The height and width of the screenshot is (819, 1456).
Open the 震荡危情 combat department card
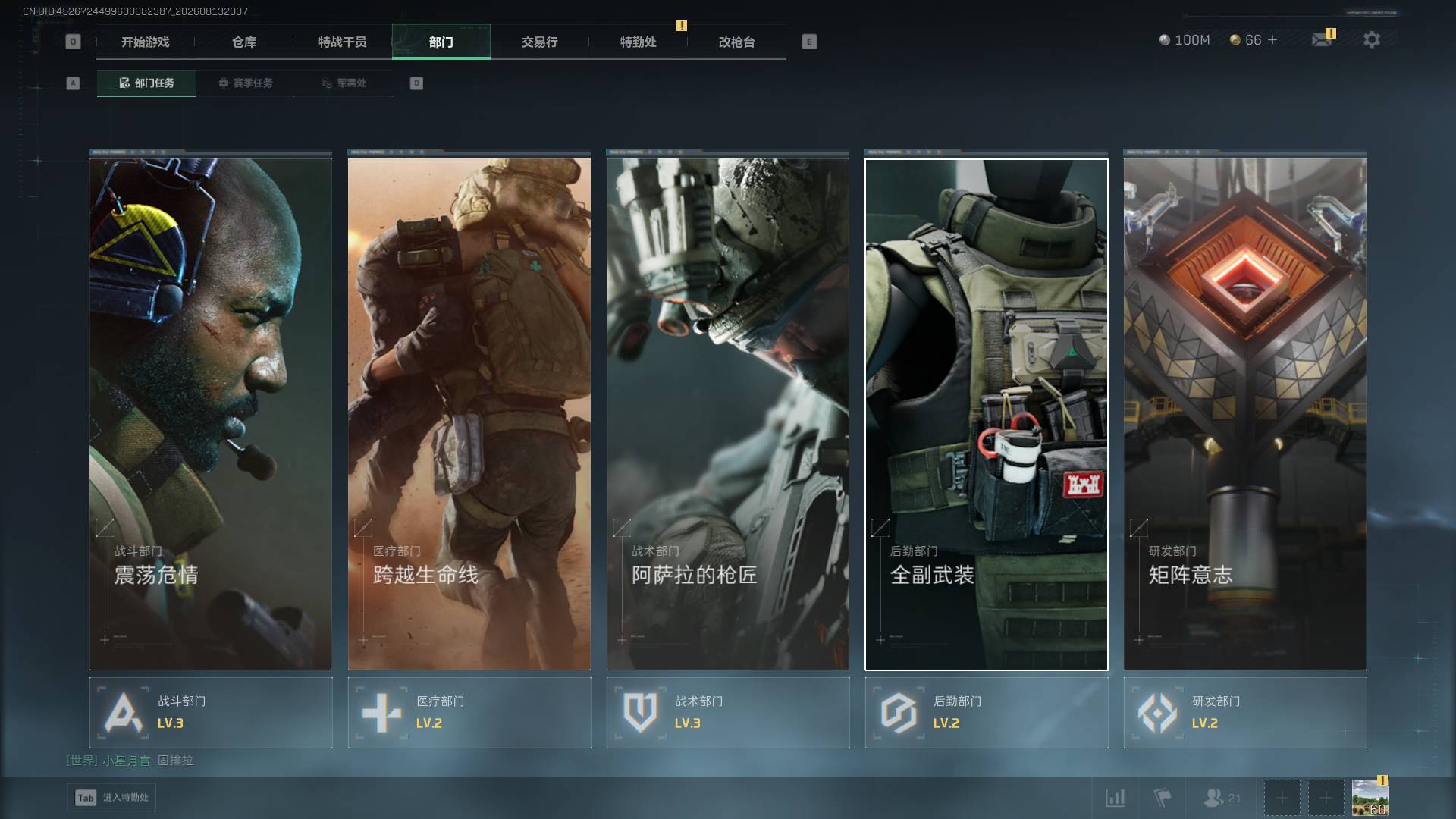211,414
